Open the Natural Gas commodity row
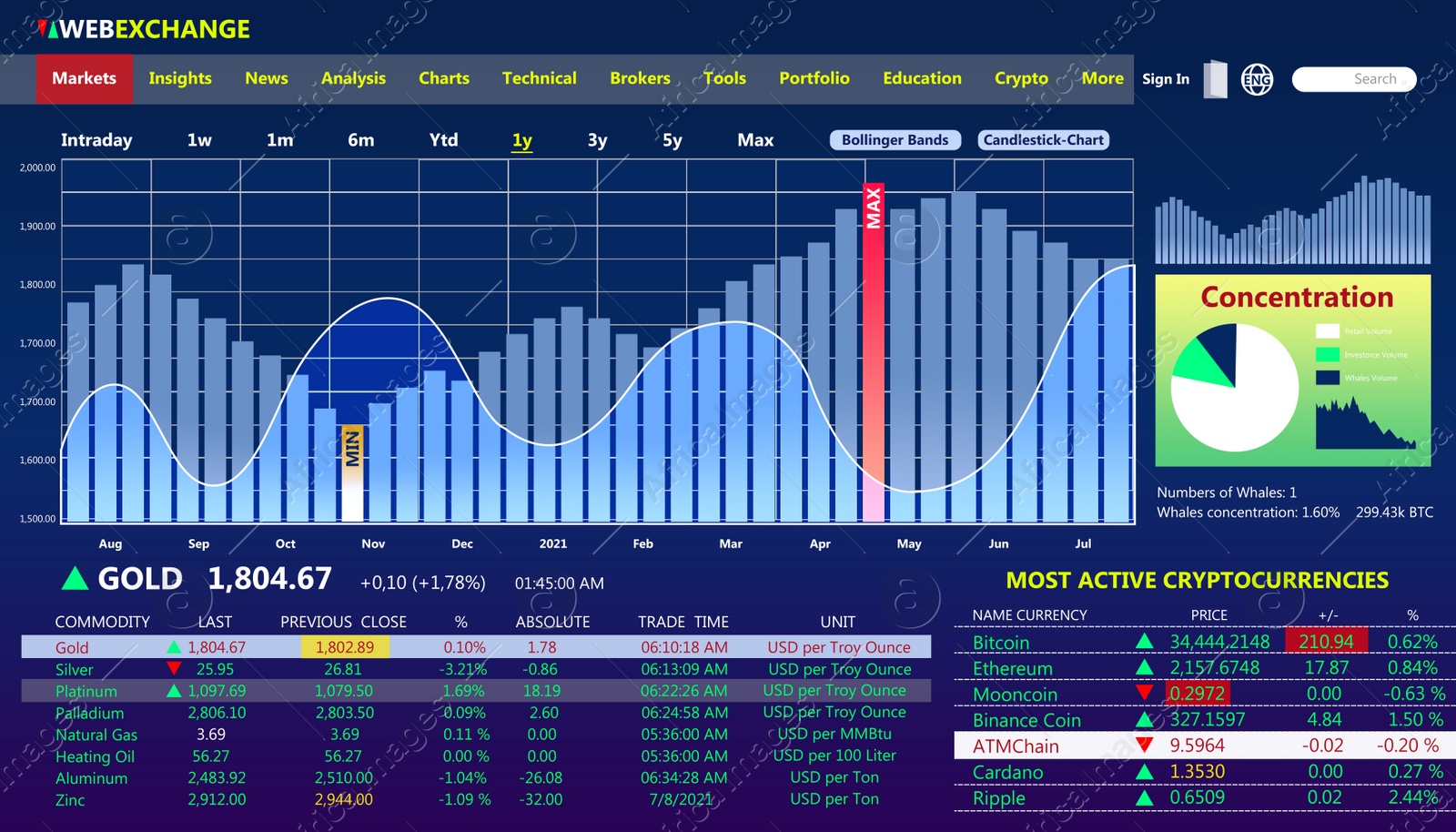The height and width of the screenshot is (832, 1456). pos(476,735)
